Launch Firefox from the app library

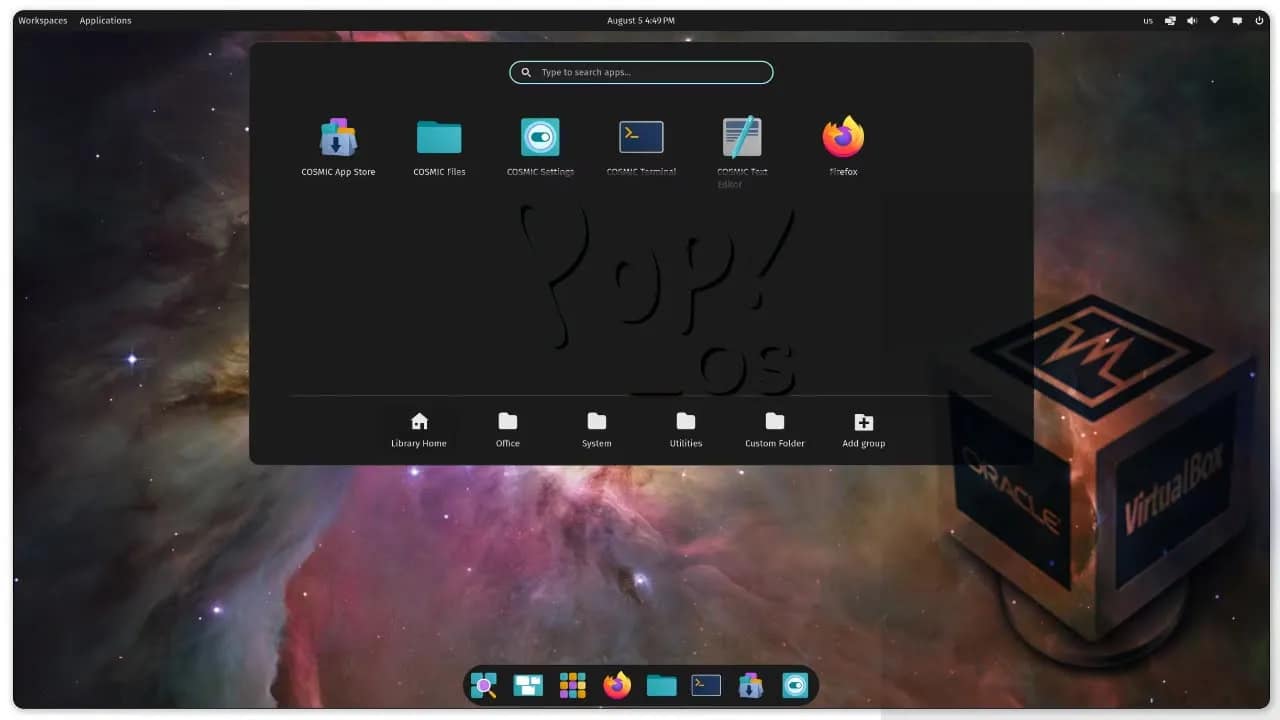pyautogui.click(x=842, y=138)
